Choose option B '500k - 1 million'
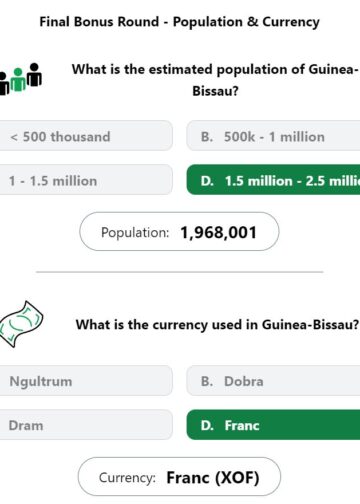The image size is (360, 504). pyautogui.click(x=273, y=136)
